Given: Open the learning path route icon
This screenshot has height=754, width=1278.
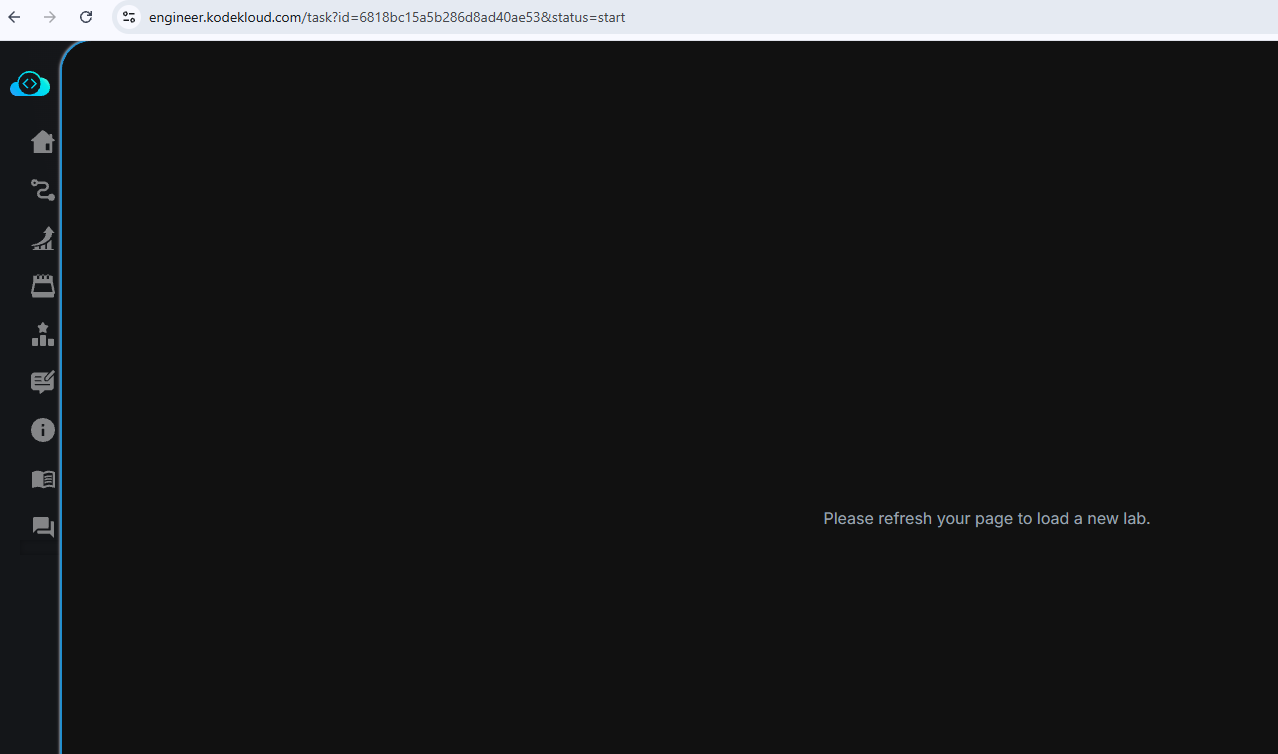Looking at the screenshot, I should coord(42,190).
